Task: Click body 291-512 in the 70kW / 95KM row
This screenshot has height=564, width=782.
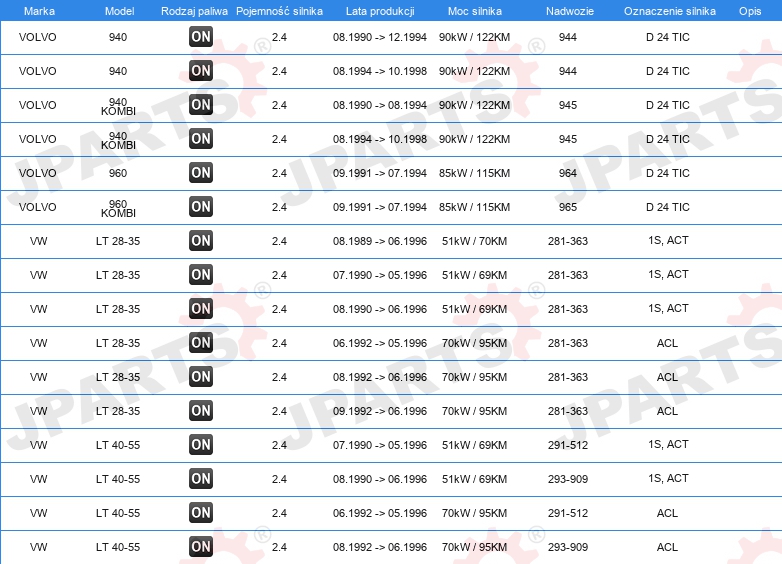Action: click(x=568, y=513)
